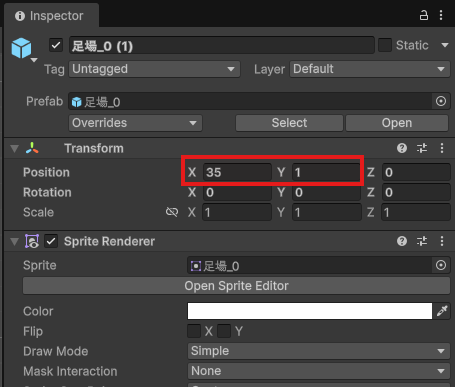Click the GameObject cube icon picker
Screen dimensions: 455x387
[22, 48]
